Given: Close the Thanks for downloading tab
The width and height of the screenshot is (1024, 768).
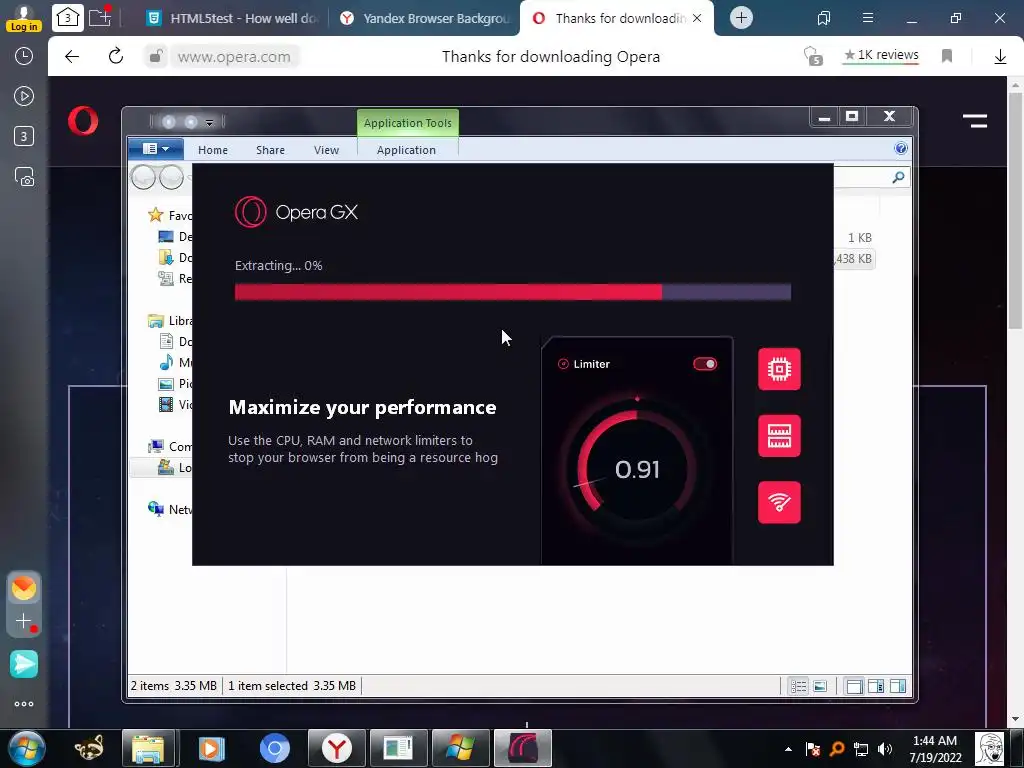Looking at the screenshot, I should click(x=697, y=18).
